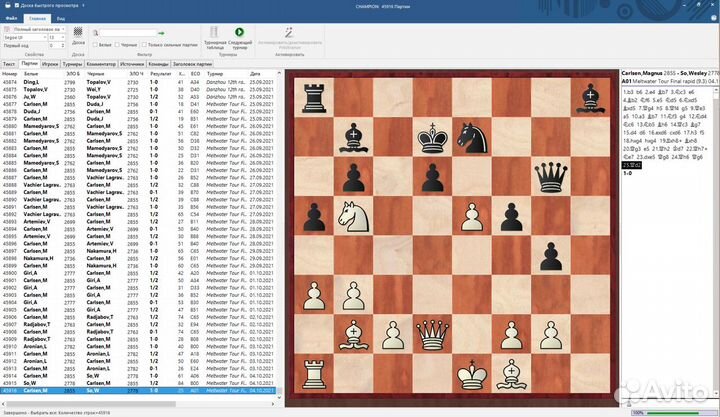Open the Команды tab

(x=158, y=64)
